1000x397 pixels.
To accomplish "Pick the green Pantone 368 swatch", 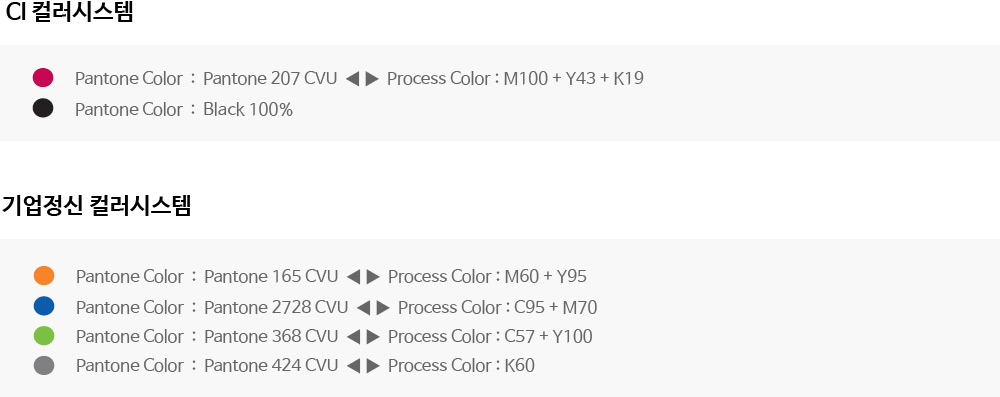I will point(44,336).
